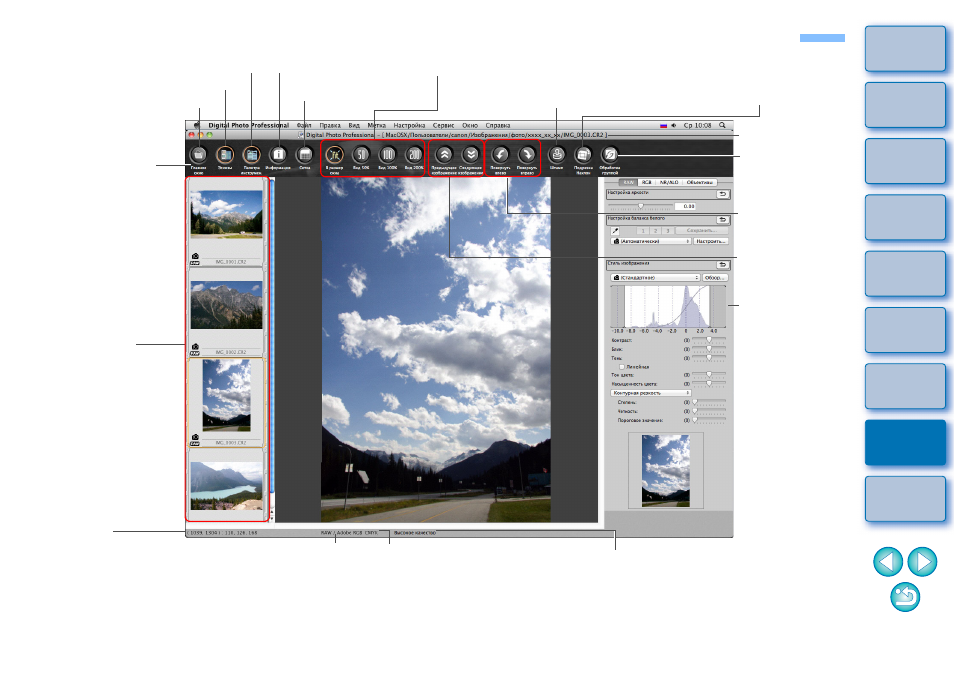This screenshot has width=954, height=674.
Task: Click white balance preset button 3
Action: [667, 231]
